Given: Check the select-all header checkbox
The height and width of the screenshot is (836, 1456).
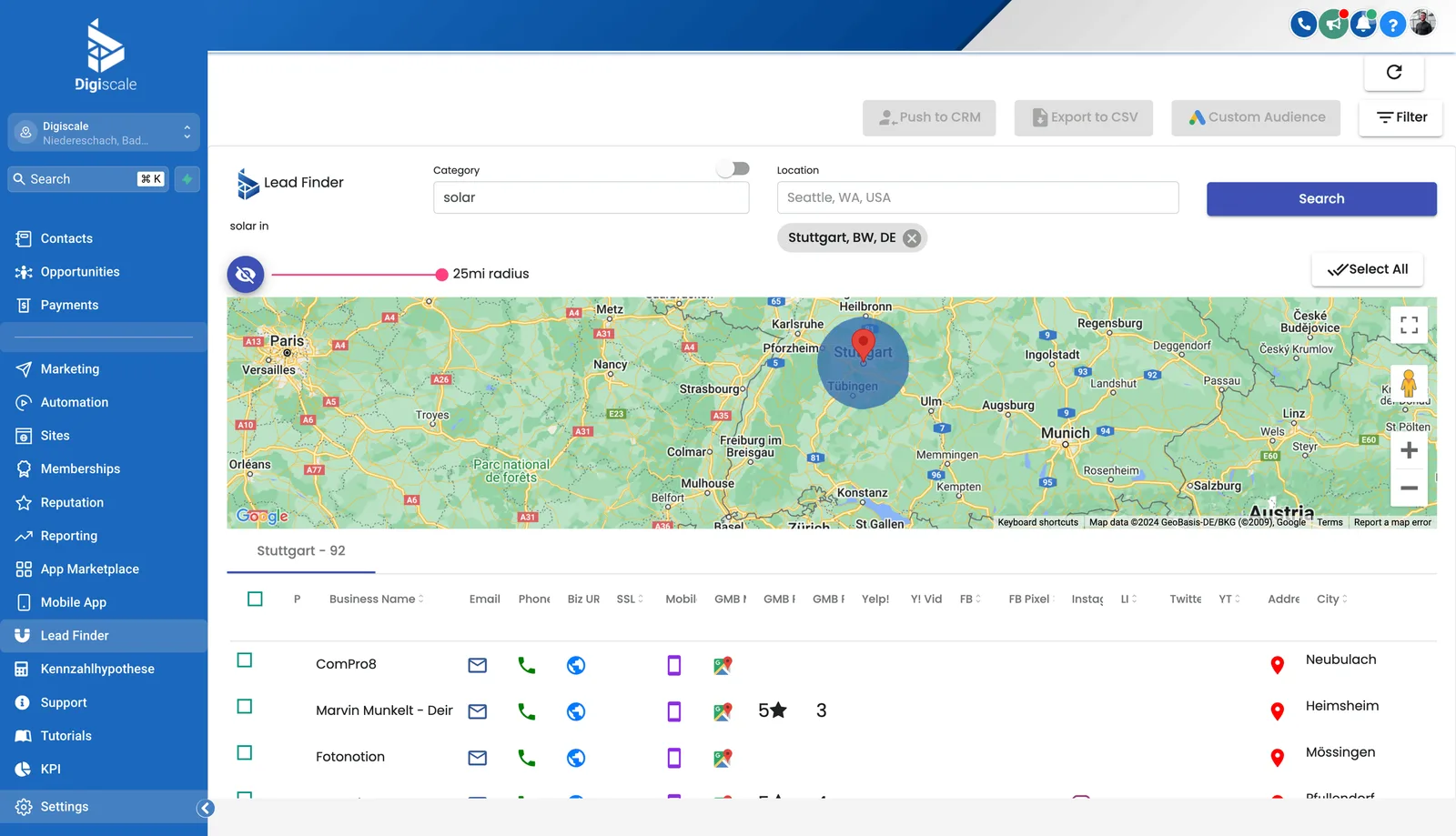Looking at the screenshot, I should click(255, 599).
